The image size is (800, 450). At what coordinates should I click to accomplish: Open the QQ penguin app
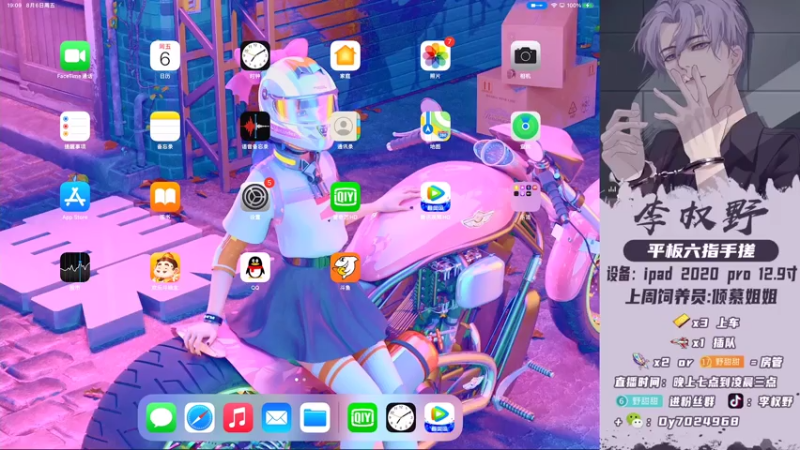pyautogui.click(x=255, y=267)
